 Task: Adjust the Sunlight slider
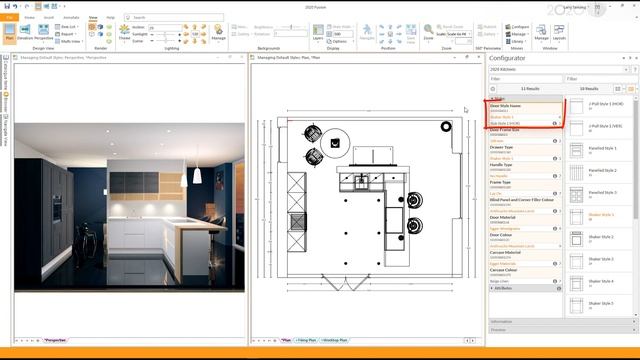coord(165,34)
